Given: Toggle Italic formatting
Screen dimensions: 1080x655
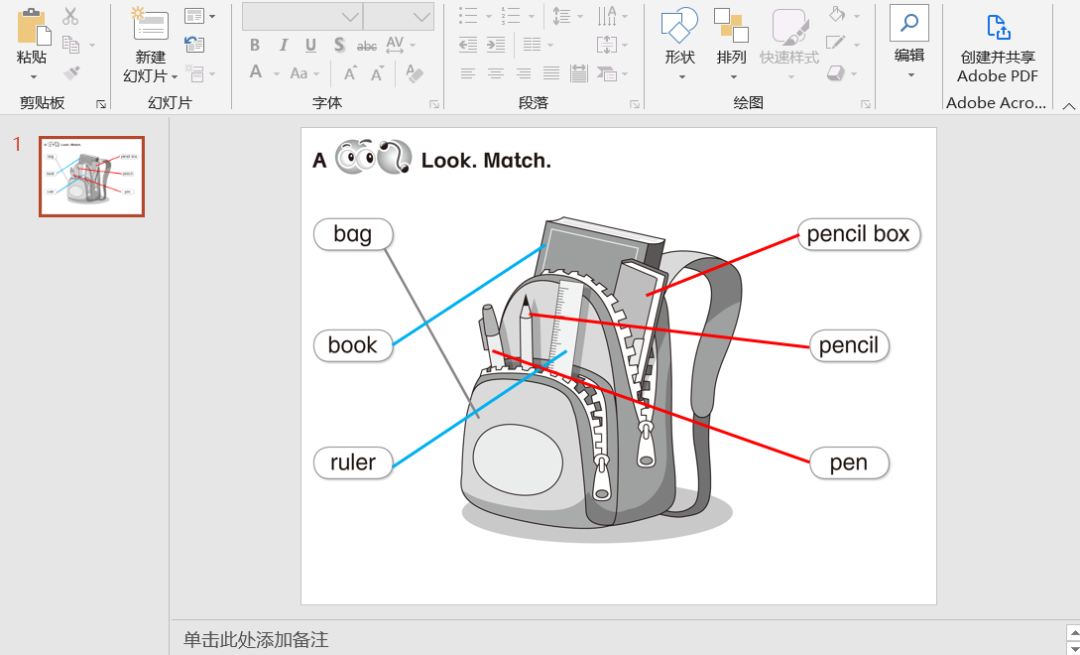Looking at the screenshot, I should point(283,45).
